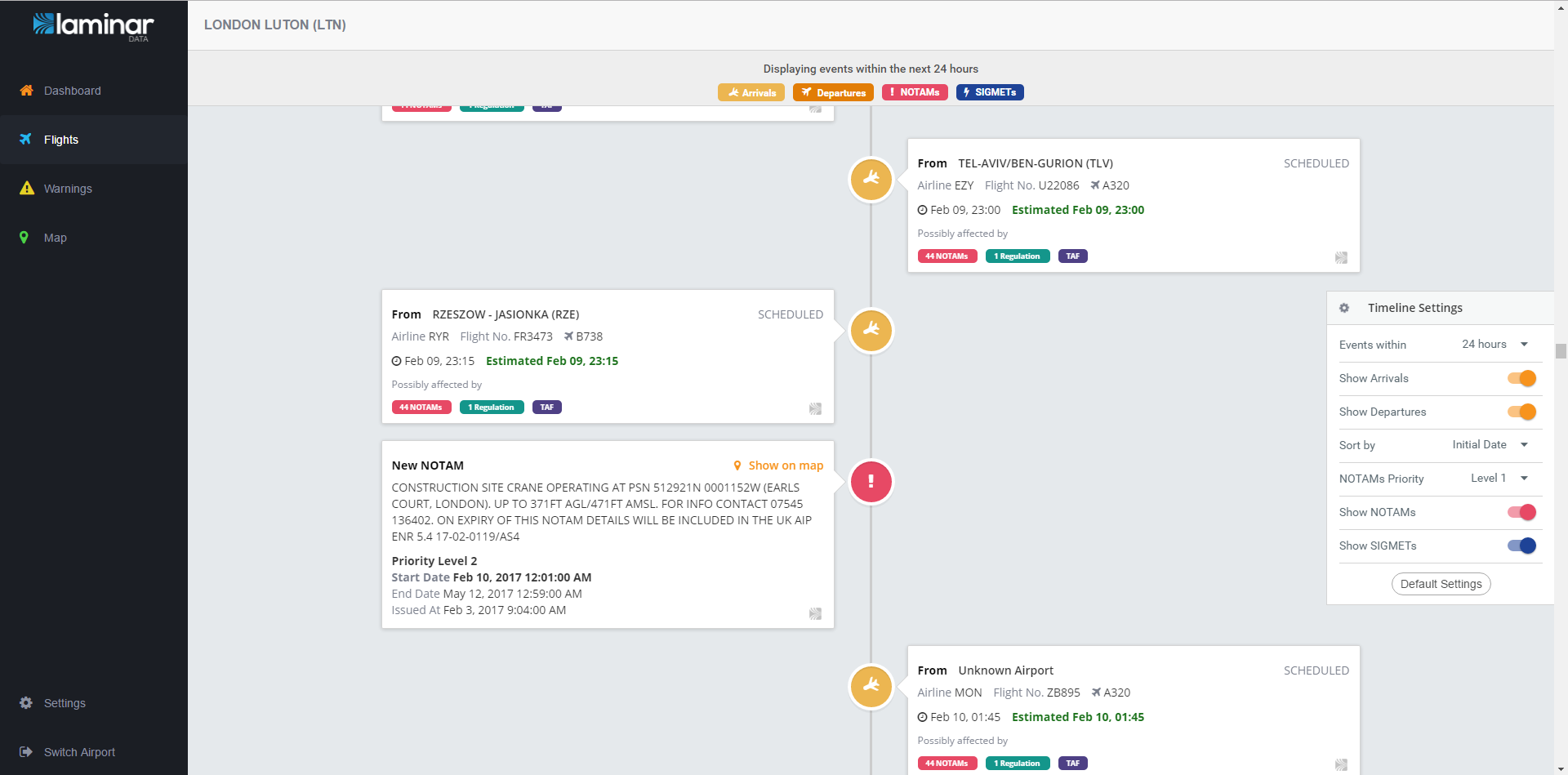Change NOTAMs Priority Level 1 dropdown
The width and height of the screenshot is (1568, 775).
[x=1499, y=479]
